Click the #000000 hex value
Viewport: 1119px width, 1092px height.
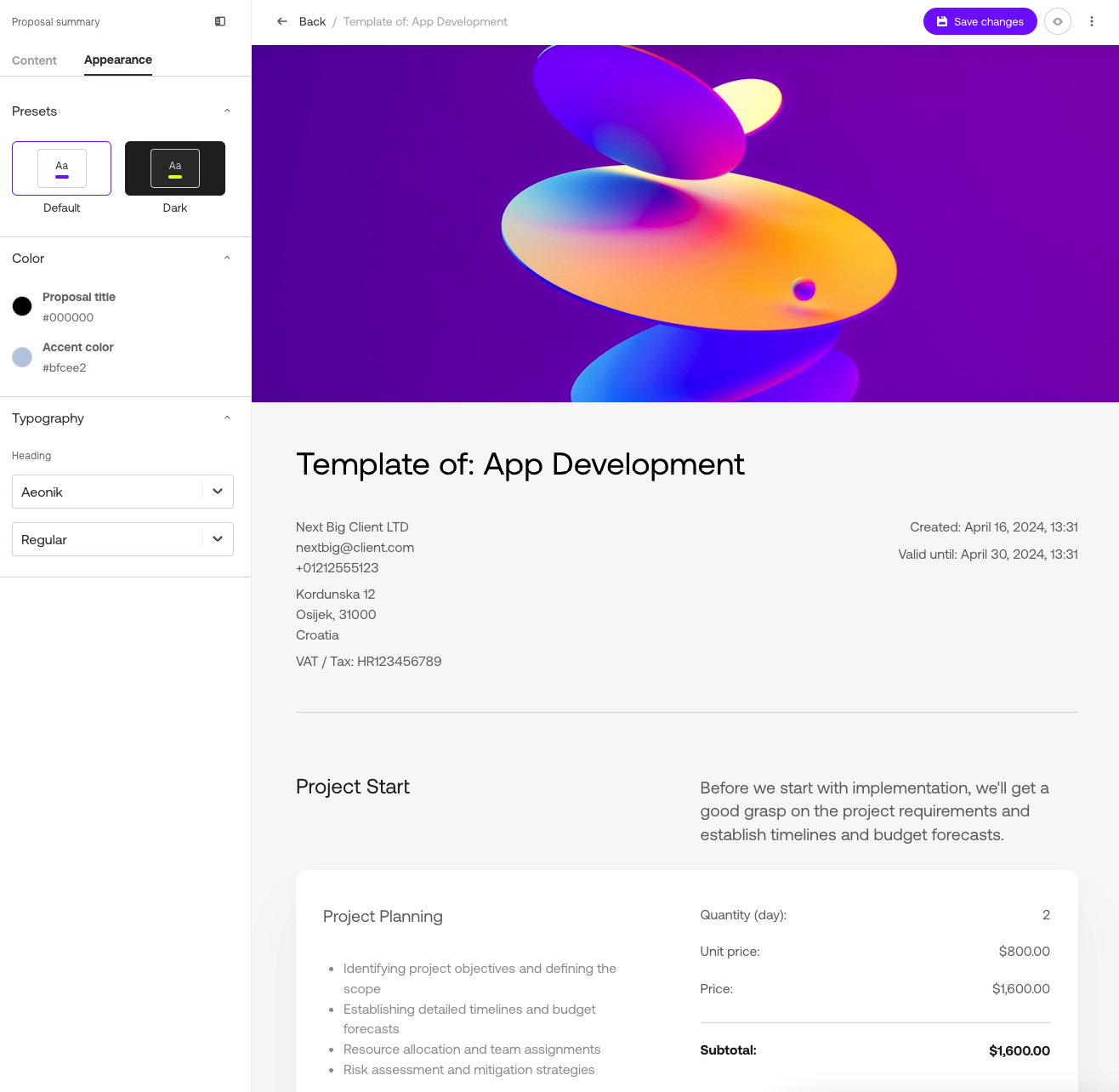click(68, 317)
